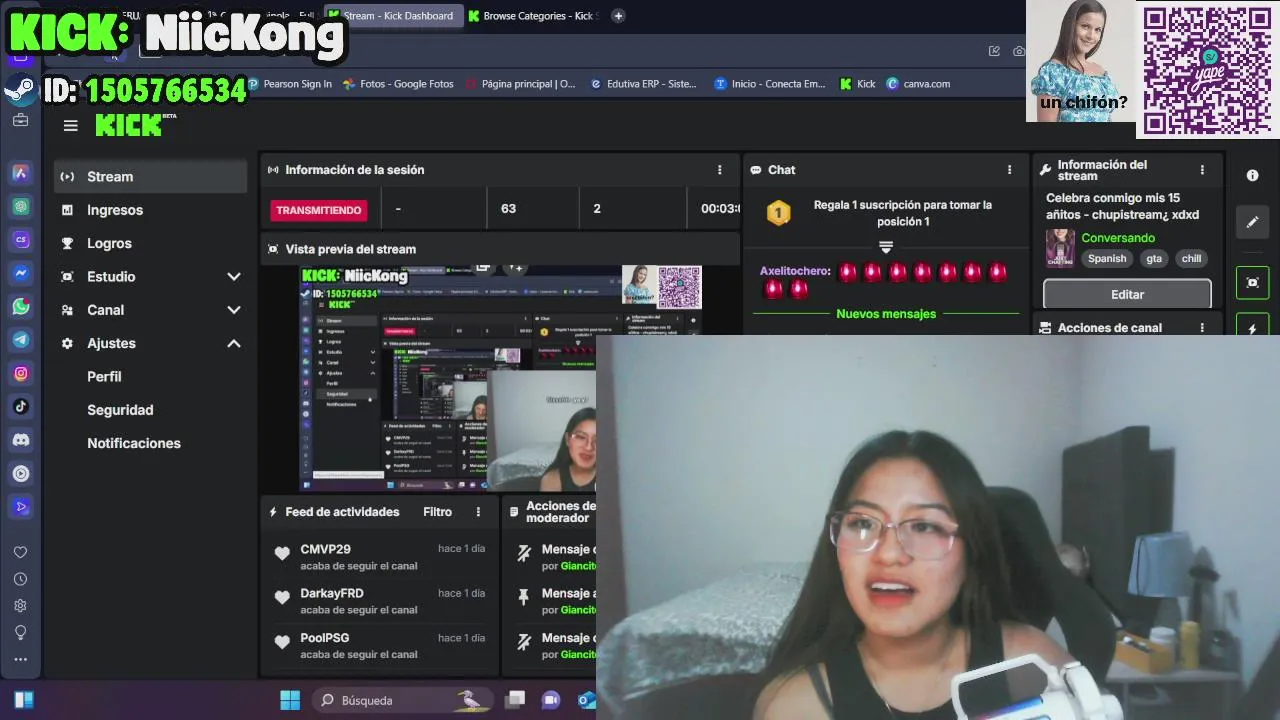Open history clock icon in browser sidebar
This screenshot has width=1280, height=720.
[20, 579]
